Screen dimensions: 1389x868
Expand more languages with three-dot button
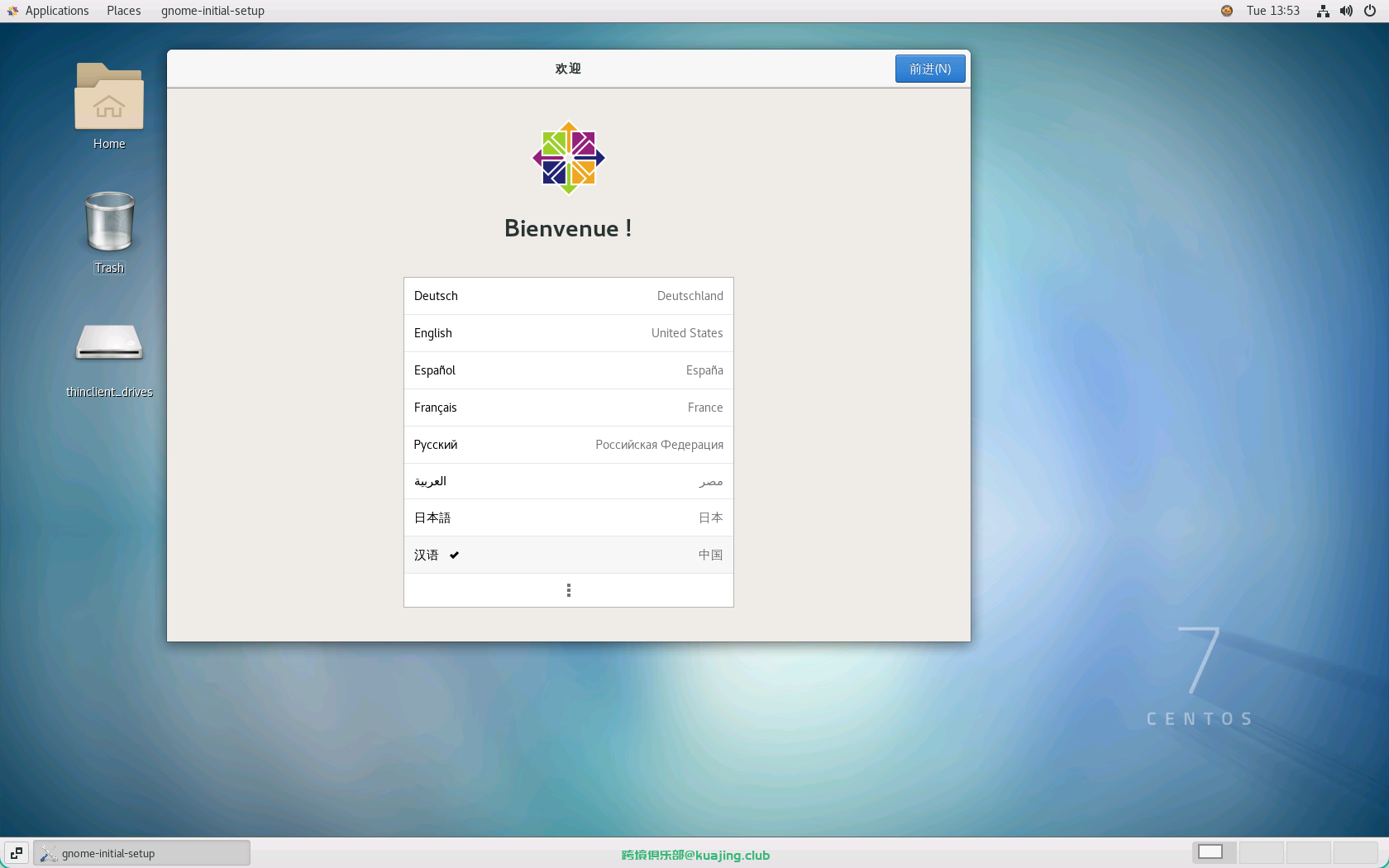coord(569,590)
